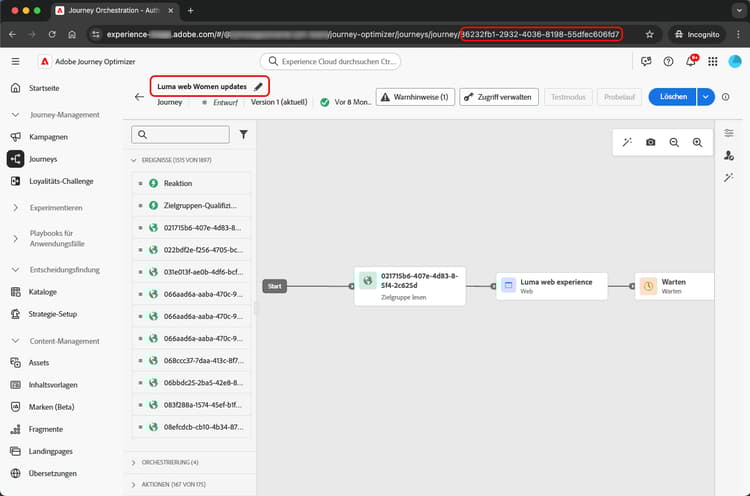Zoom in on the journey canvas
Viewport: 750px width, 496px height.
point(697,142)
